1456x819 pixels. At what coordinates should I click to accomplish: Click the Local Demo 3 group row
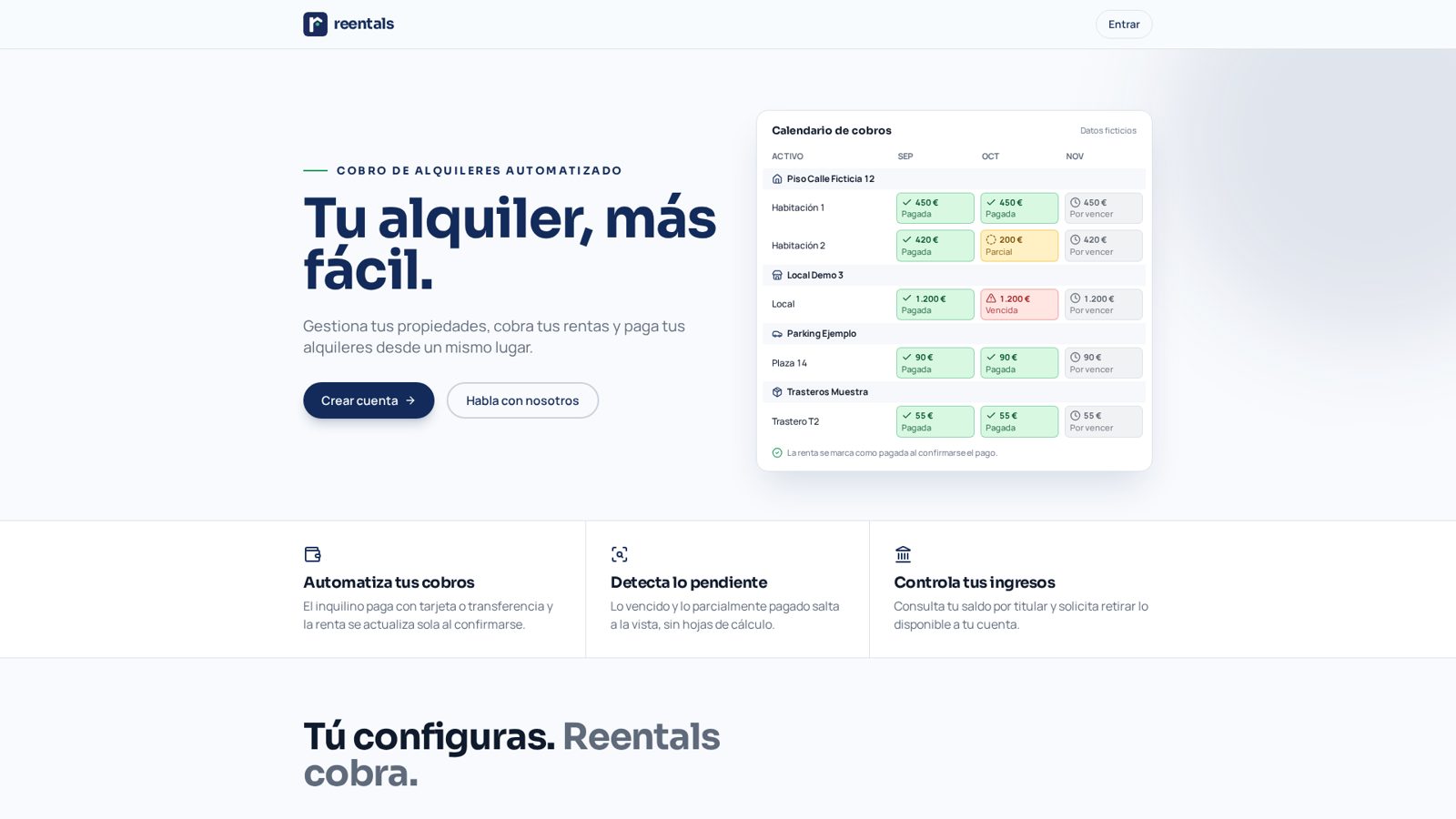click(954, 275)
